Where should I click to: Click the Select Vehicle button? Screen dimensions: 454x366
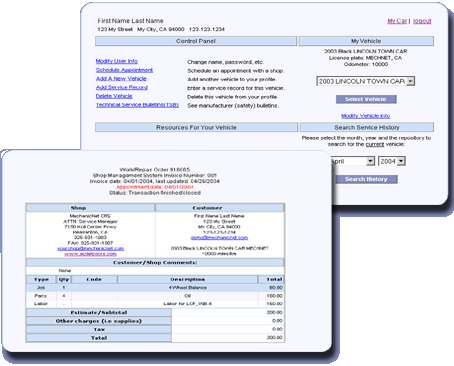pos(366,99)
